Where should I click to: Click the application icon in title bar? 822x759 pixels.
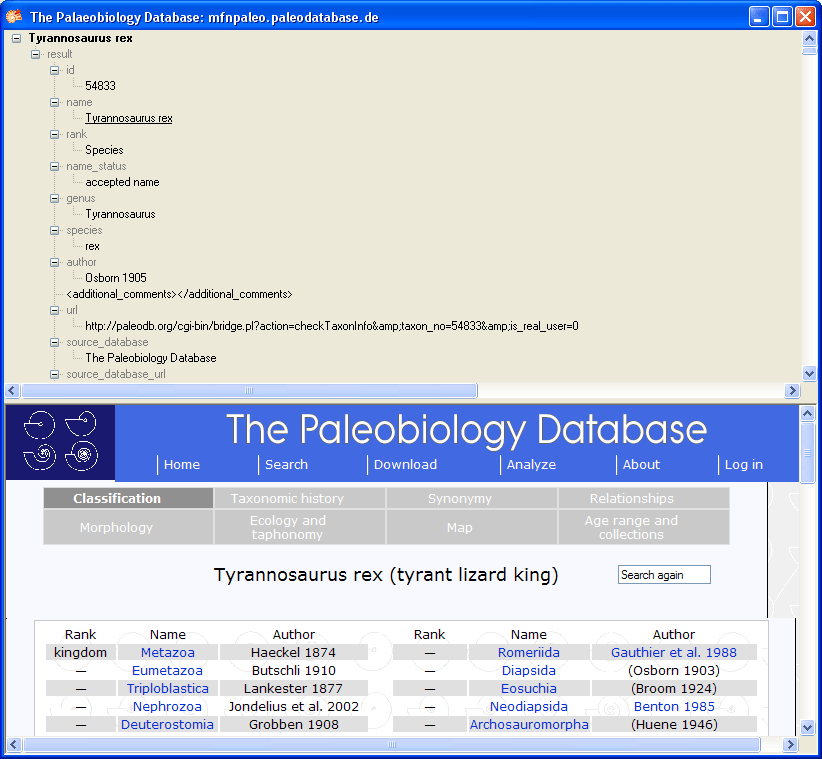(x=14, y=16)
